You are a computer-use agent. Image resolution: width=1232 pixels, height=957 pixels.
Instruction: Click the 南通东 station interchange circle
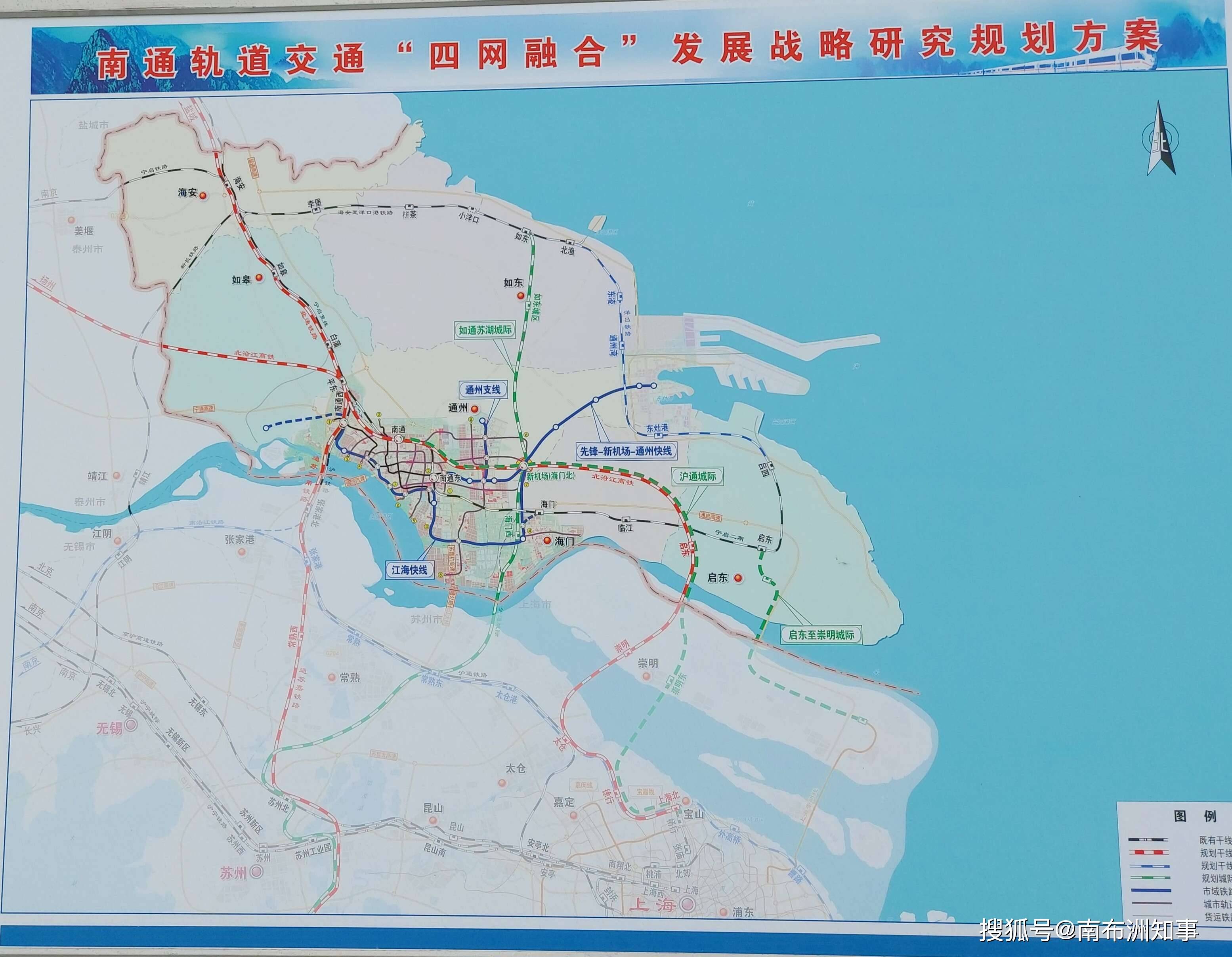pyautogui.click(x=434, y=478)
